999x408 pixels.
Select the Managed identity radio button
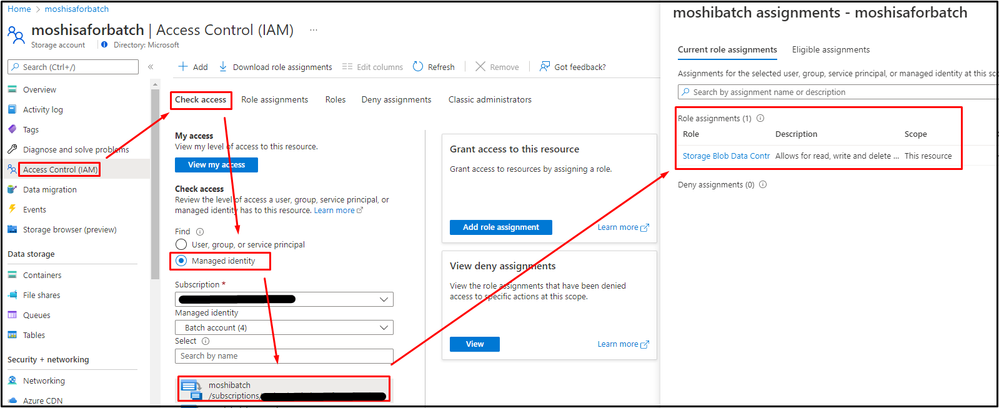tap(182, 261)
